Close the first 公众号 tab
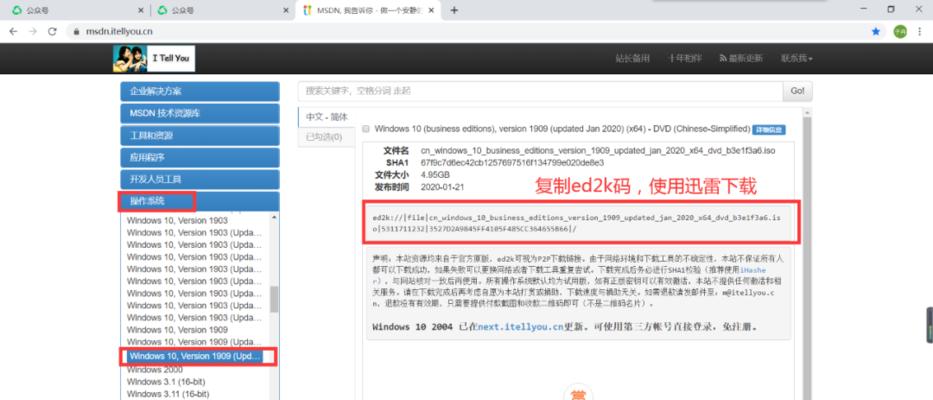The image size is (933, 400). point(140,11)
